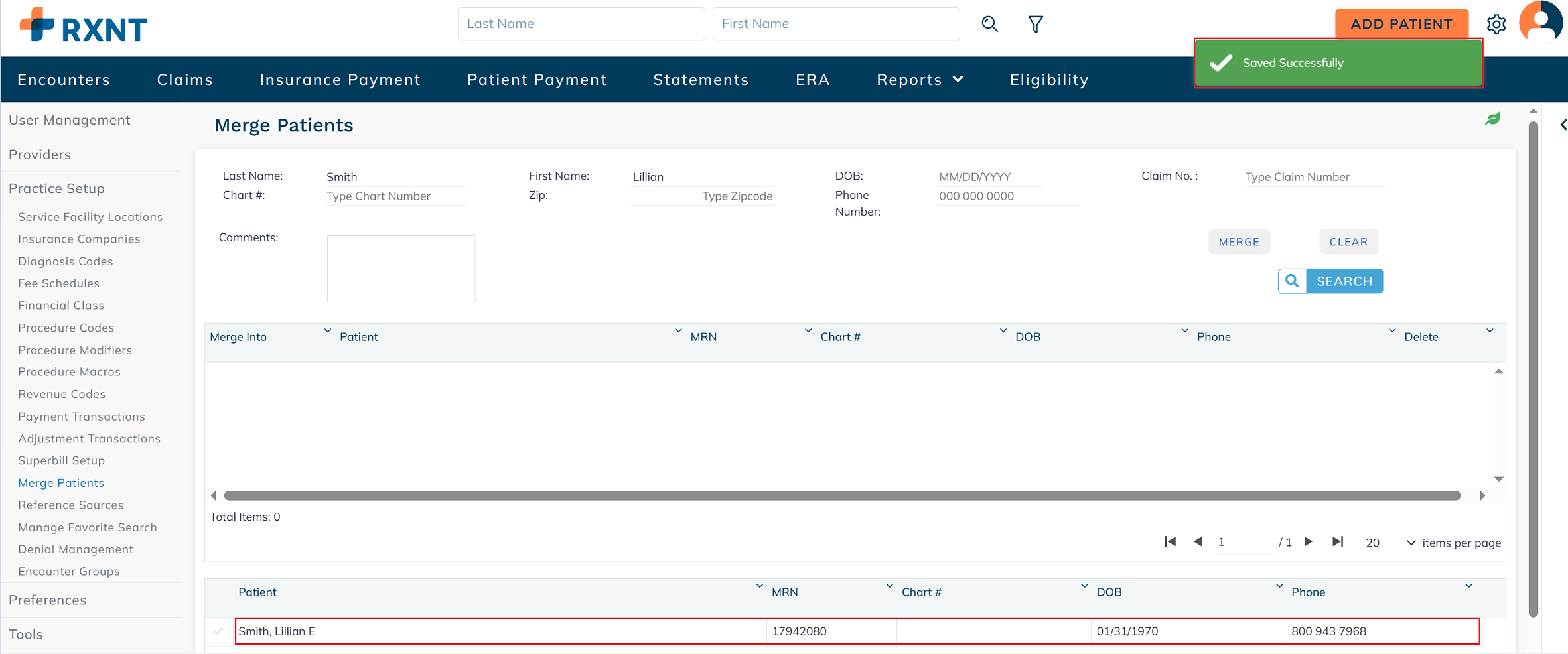Click the magnifier search icon in header
Screen dimensions: 1568x654
coord(989,25)
